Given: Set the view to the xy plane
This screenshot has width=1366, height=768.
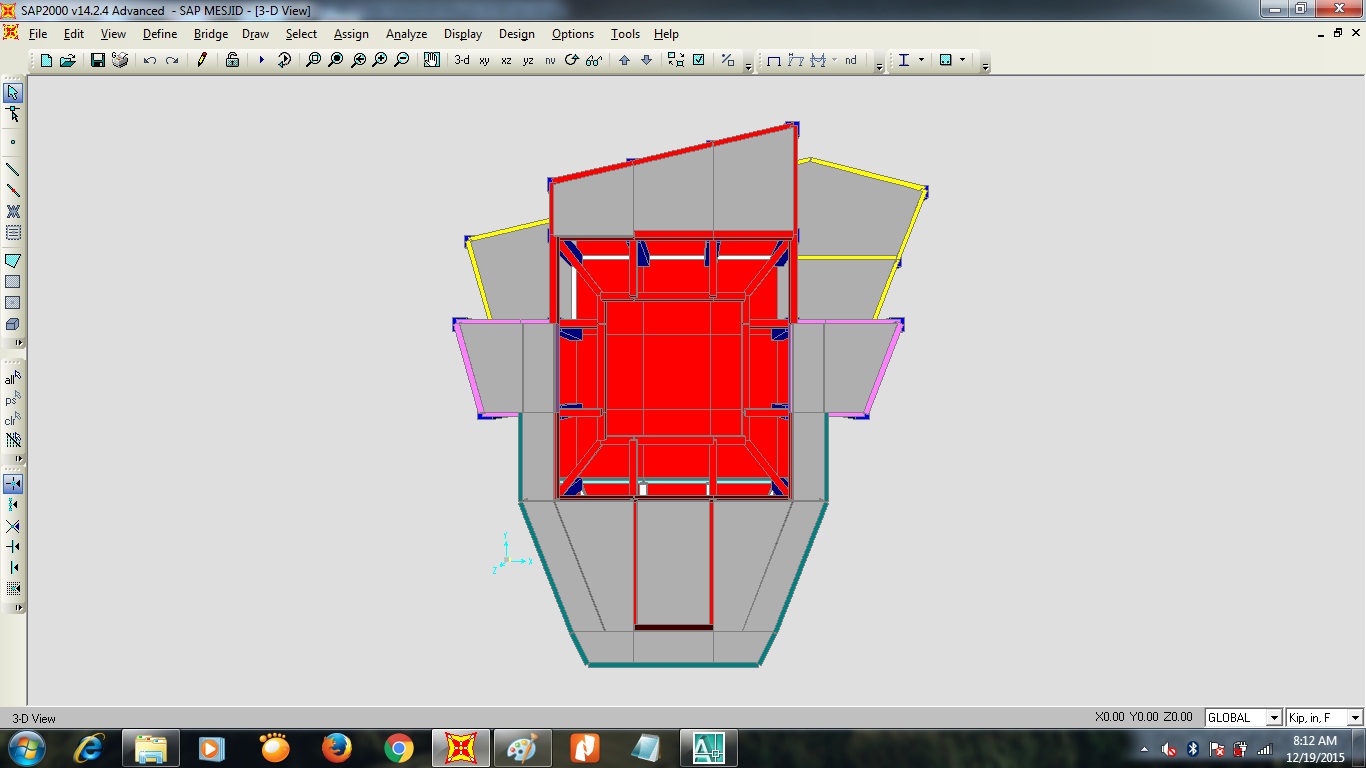Looking at the screenshot, I should (484, 60).
